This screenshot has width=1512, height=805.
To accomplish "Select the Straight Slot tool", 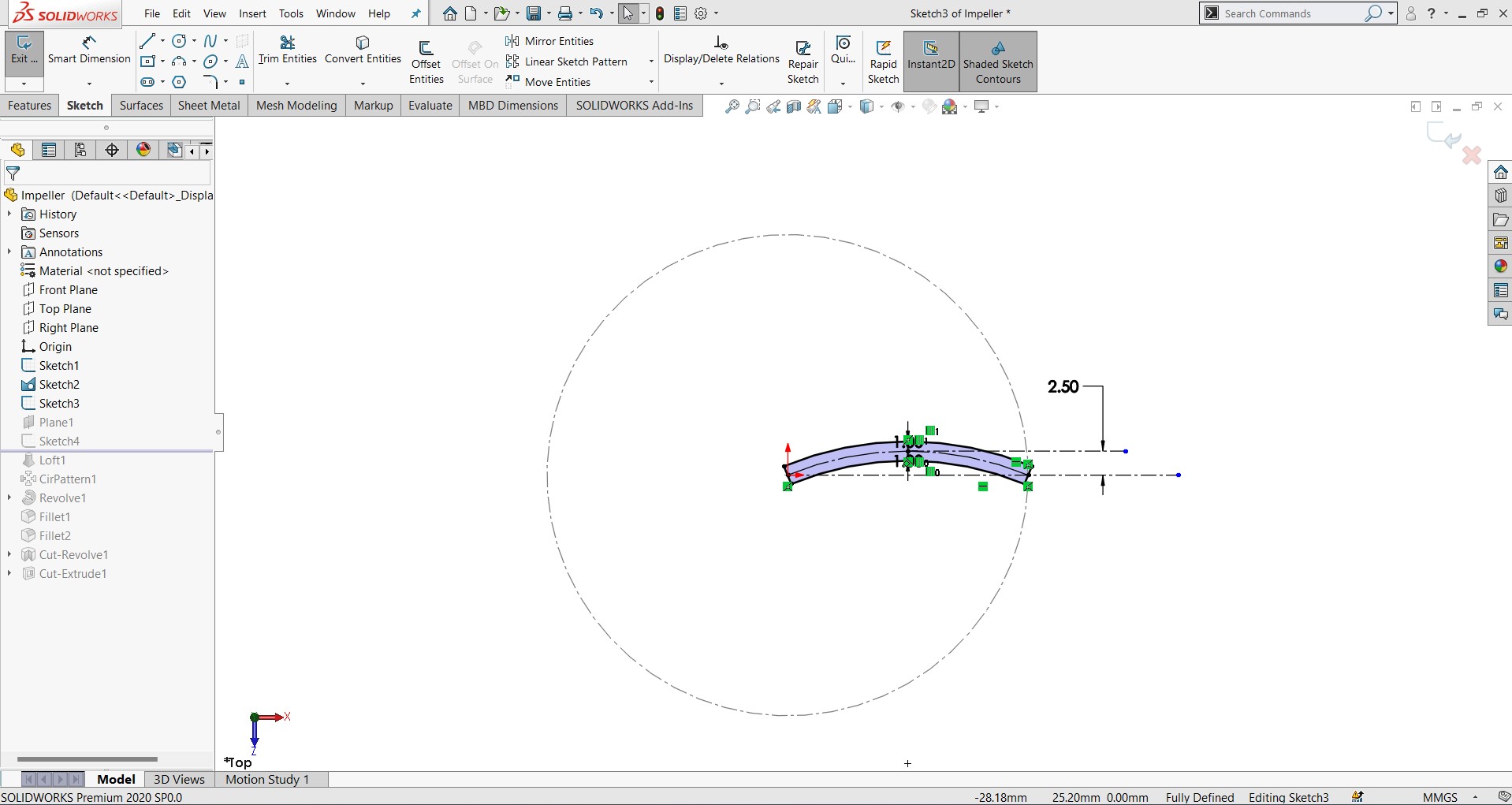I will click(147, 82).
